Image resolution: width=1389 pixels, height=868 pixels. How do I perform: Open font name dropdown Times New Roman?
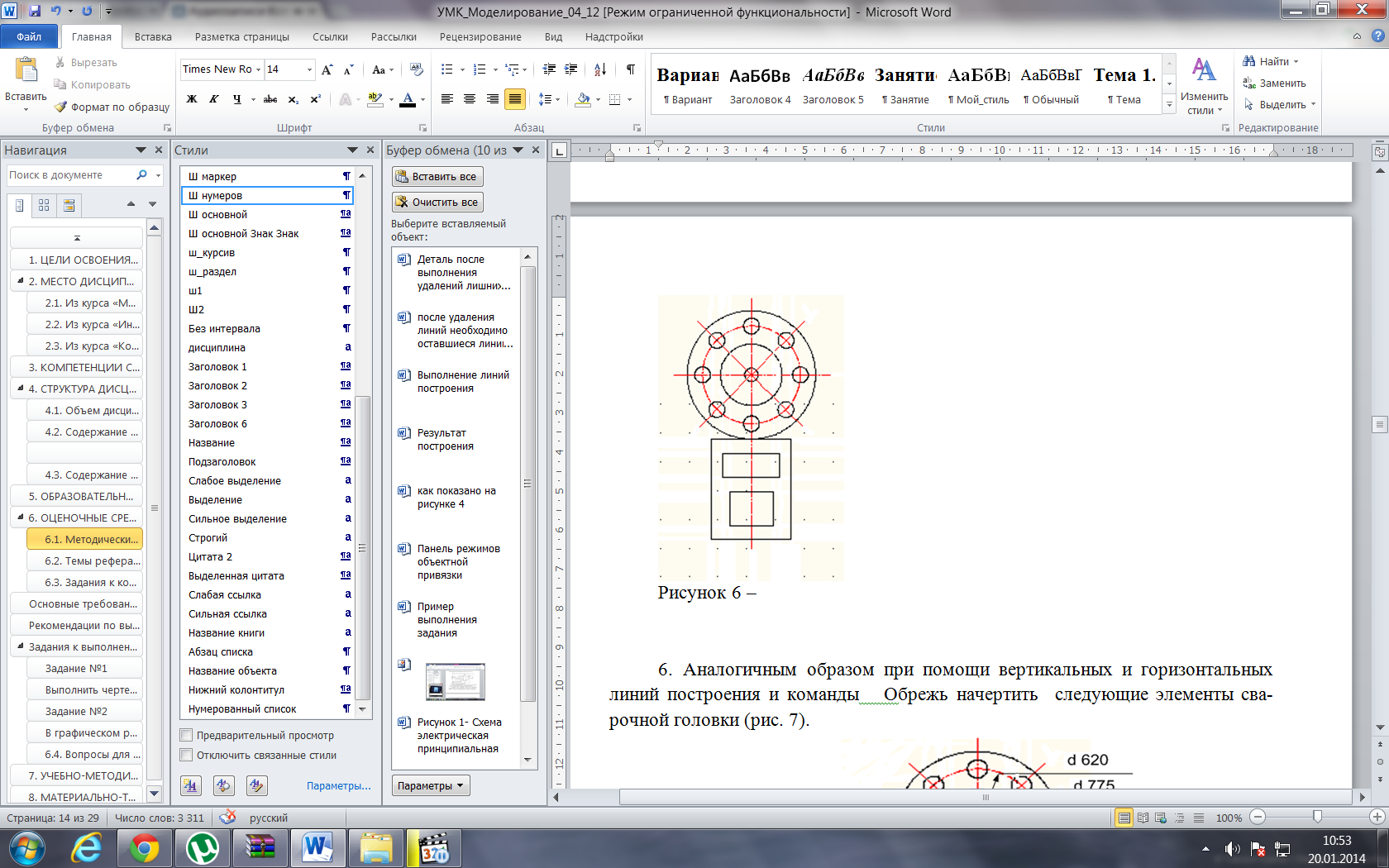258,69
